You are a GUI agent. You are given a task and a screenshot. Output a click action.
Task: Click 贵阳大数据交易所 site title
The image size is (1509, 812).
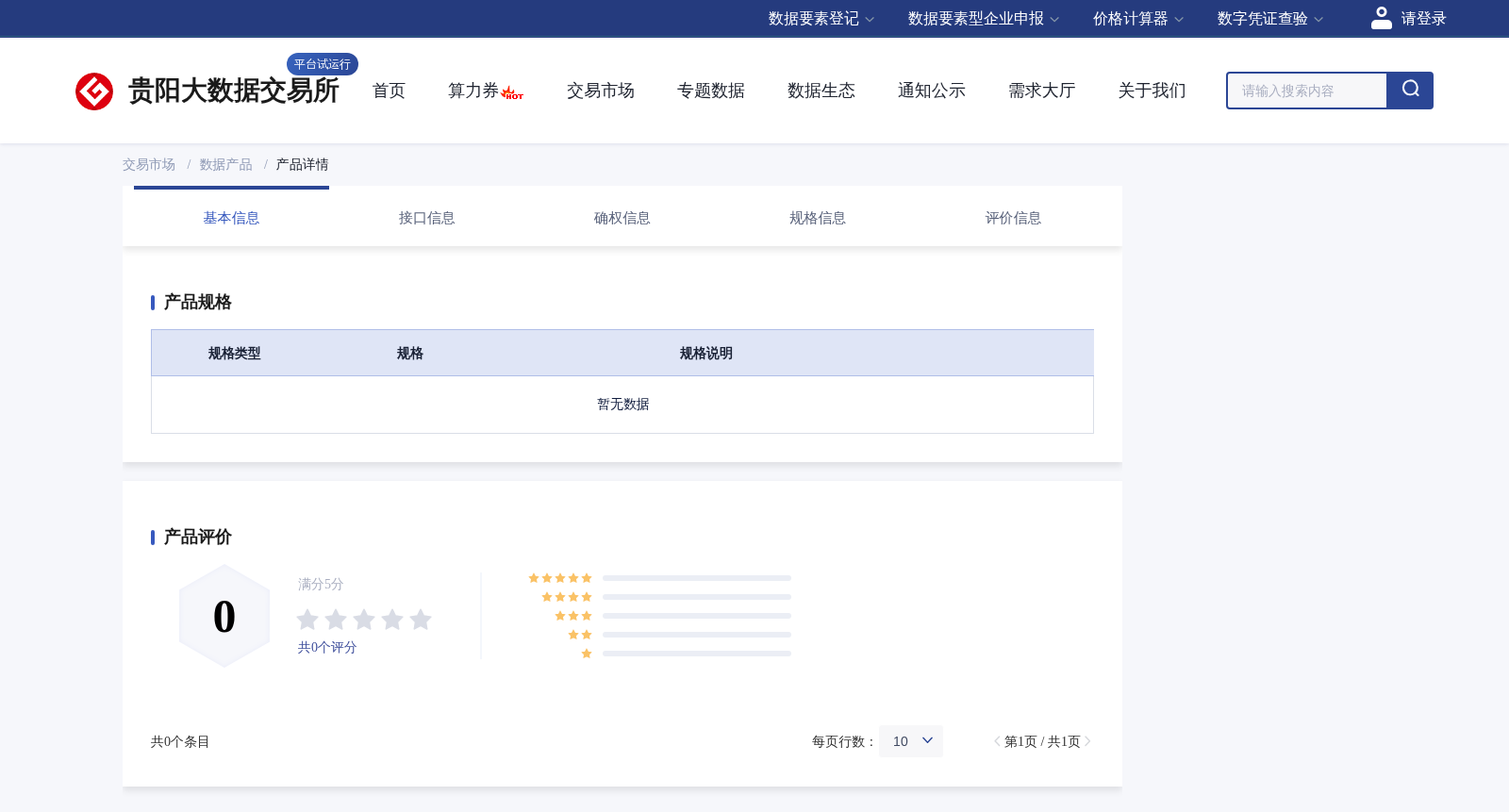coord(234,91)
